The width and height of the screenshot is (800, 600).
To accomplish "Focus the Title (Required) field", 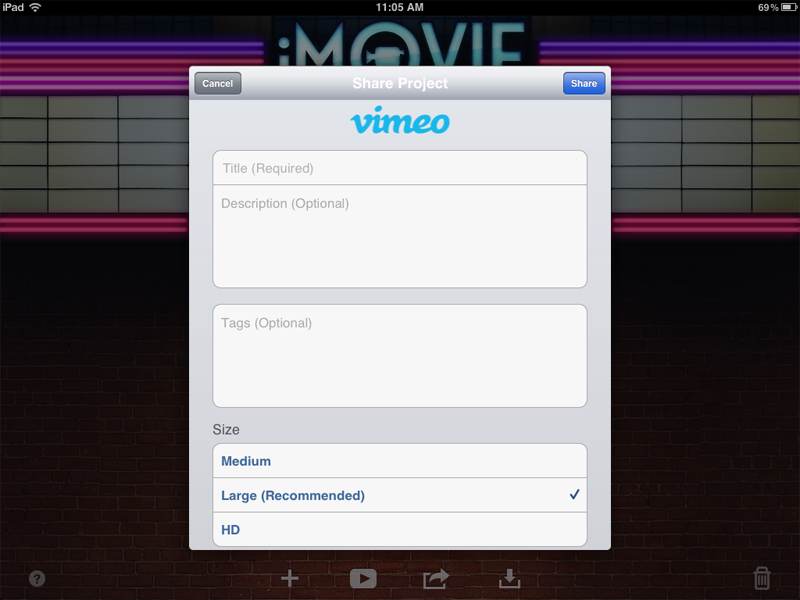I will point(400,168).
